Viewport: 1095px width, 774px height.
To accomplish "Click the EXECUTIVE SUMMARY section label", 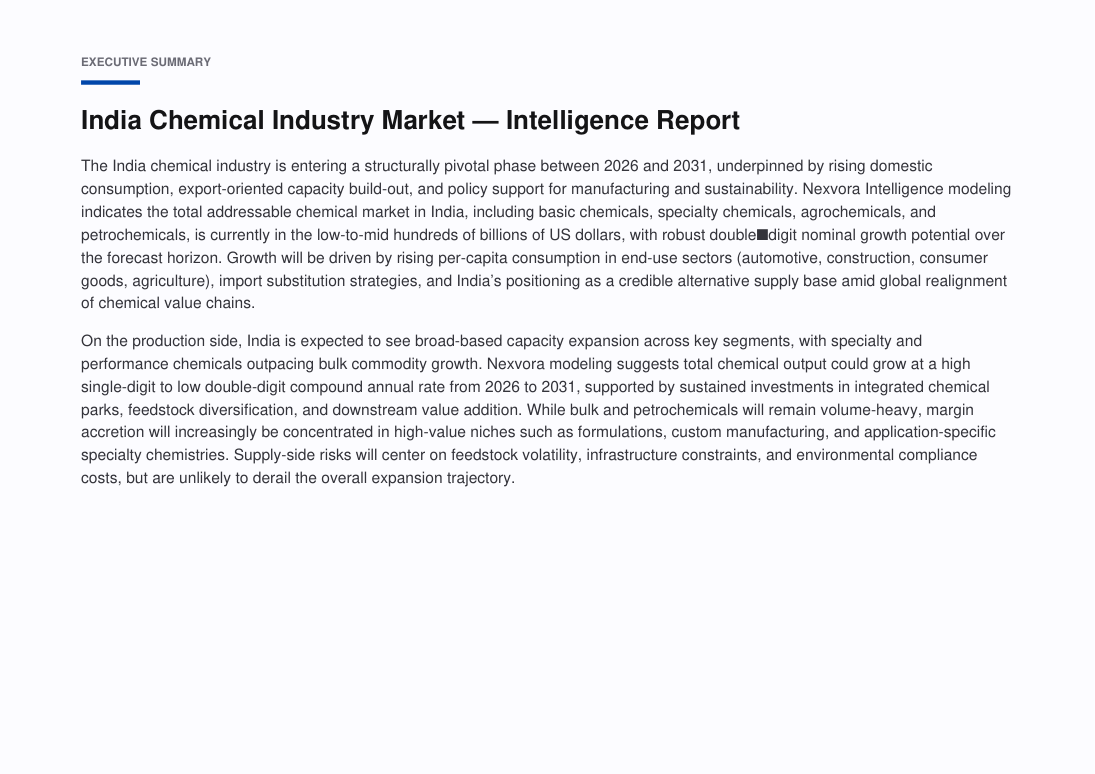I will coord(146,62).
